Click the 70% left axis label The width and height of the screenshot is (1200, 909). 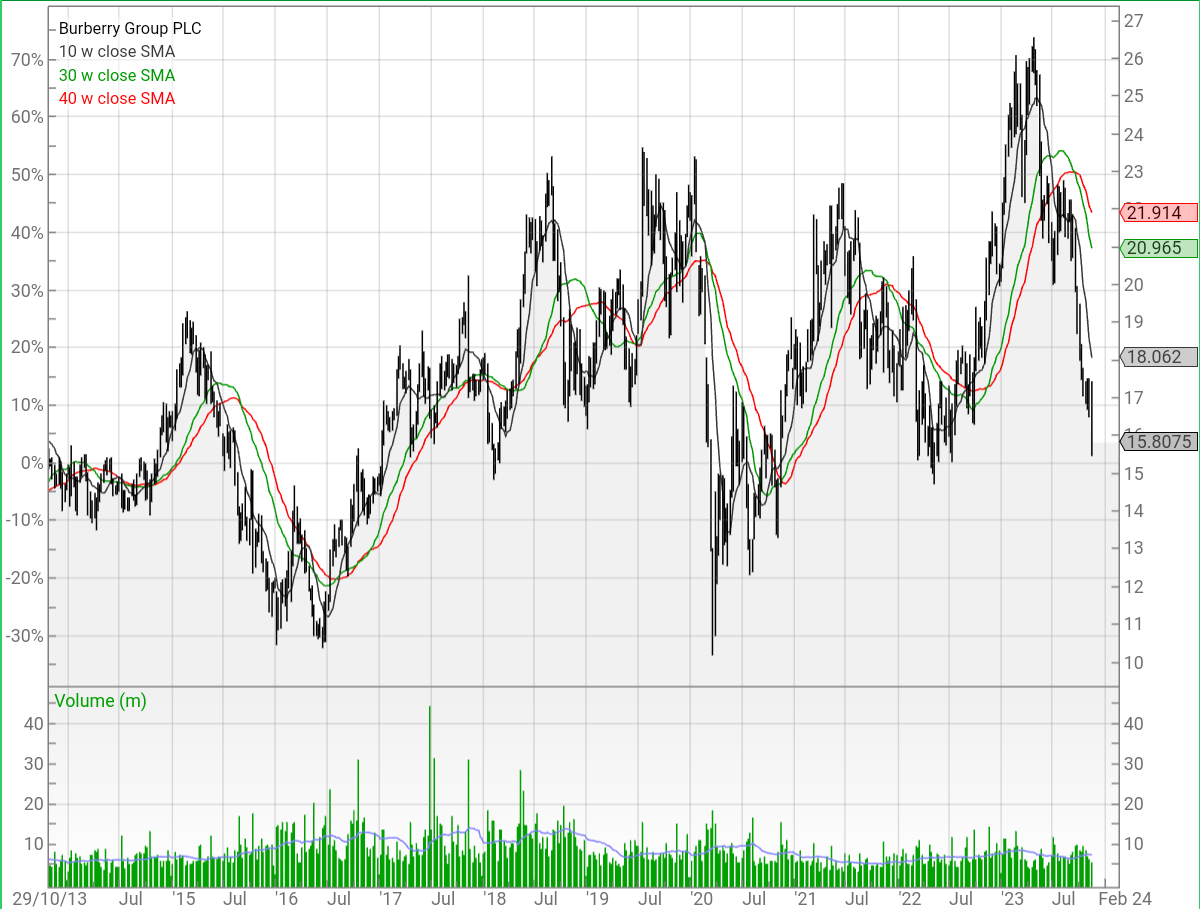click(x=28, y=59)
